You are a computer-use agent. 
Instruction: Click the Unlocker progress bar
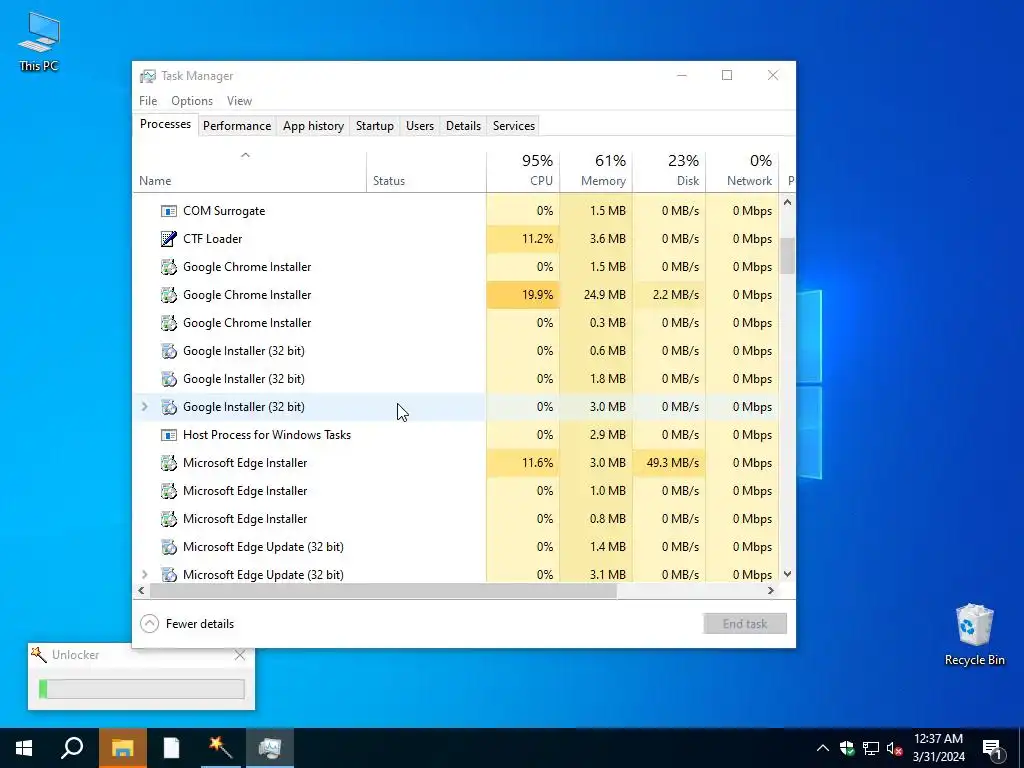[142, 689]
